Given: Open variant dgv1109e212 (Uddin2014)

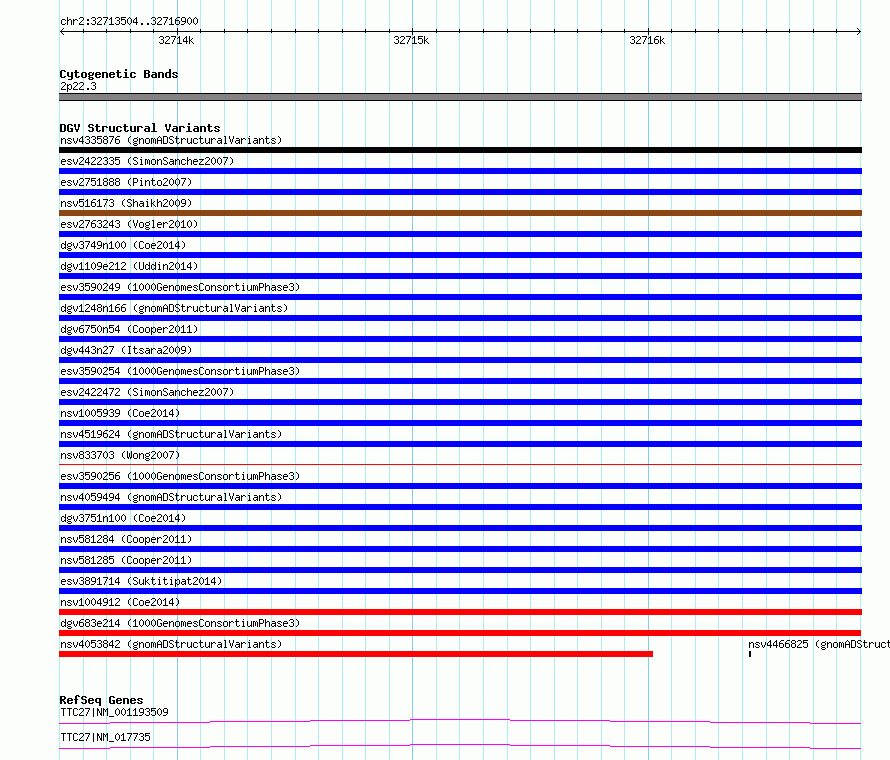Looking at the screenshot, I should [x=129, y=266].
